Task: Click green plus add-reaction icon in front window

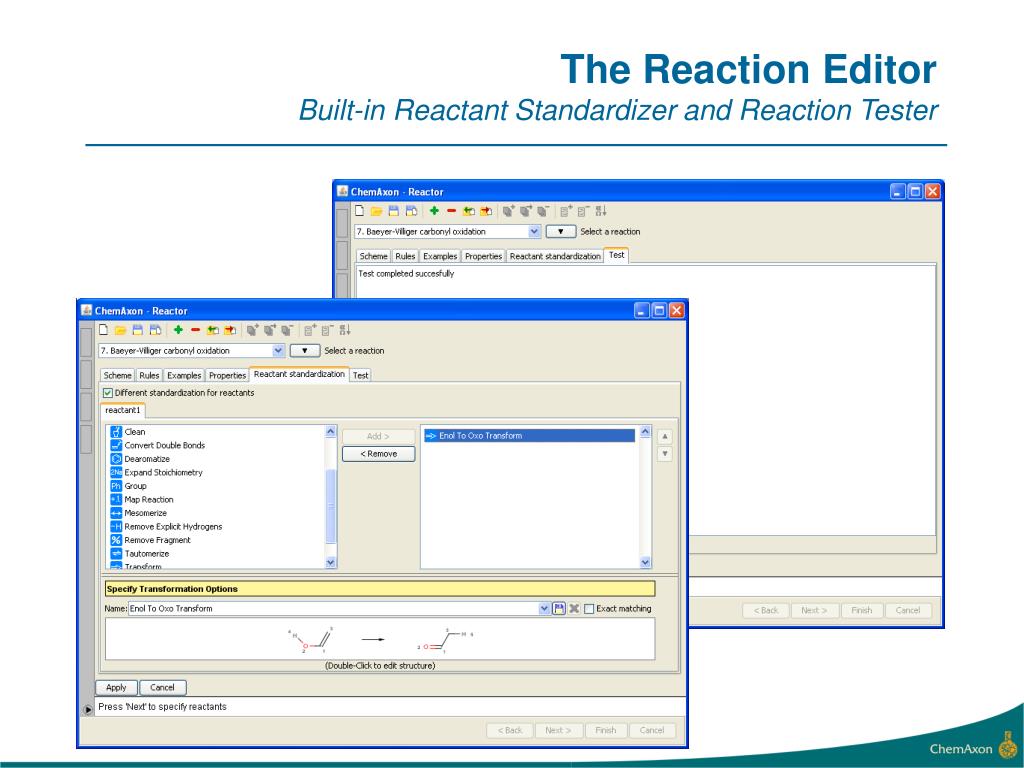Action: [178, 330]
